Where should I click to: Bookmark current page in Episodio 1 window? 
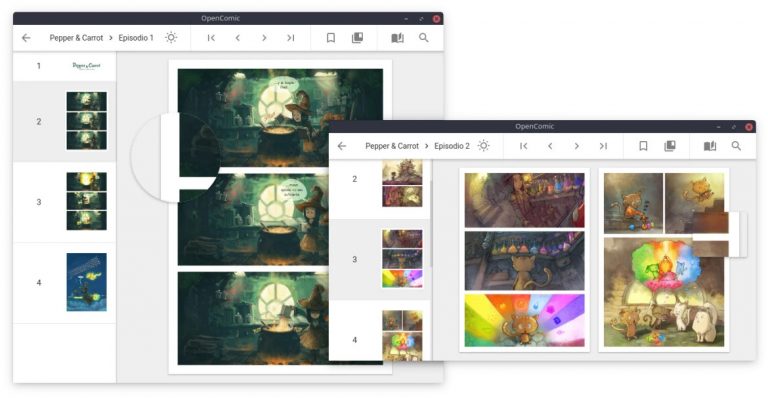331,38
